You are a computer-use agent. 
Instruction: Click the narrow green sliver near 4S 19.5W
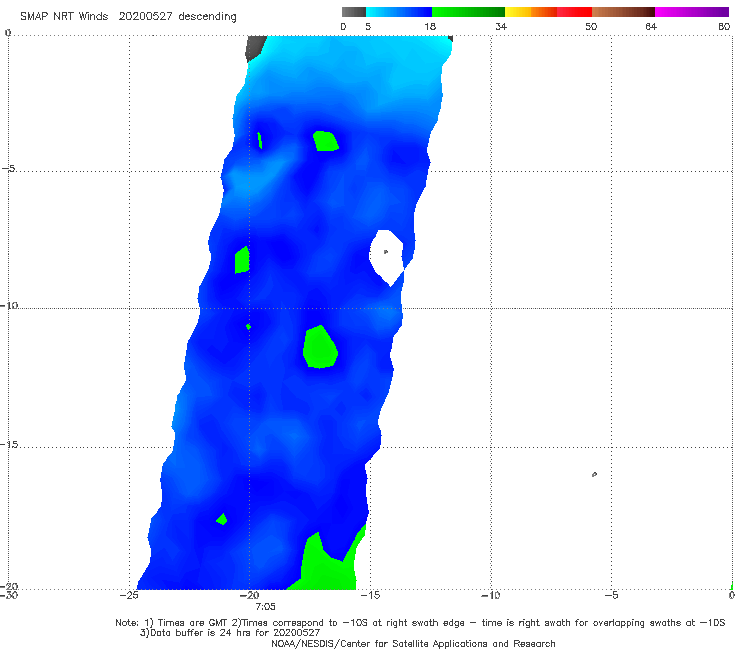point(260,141)
